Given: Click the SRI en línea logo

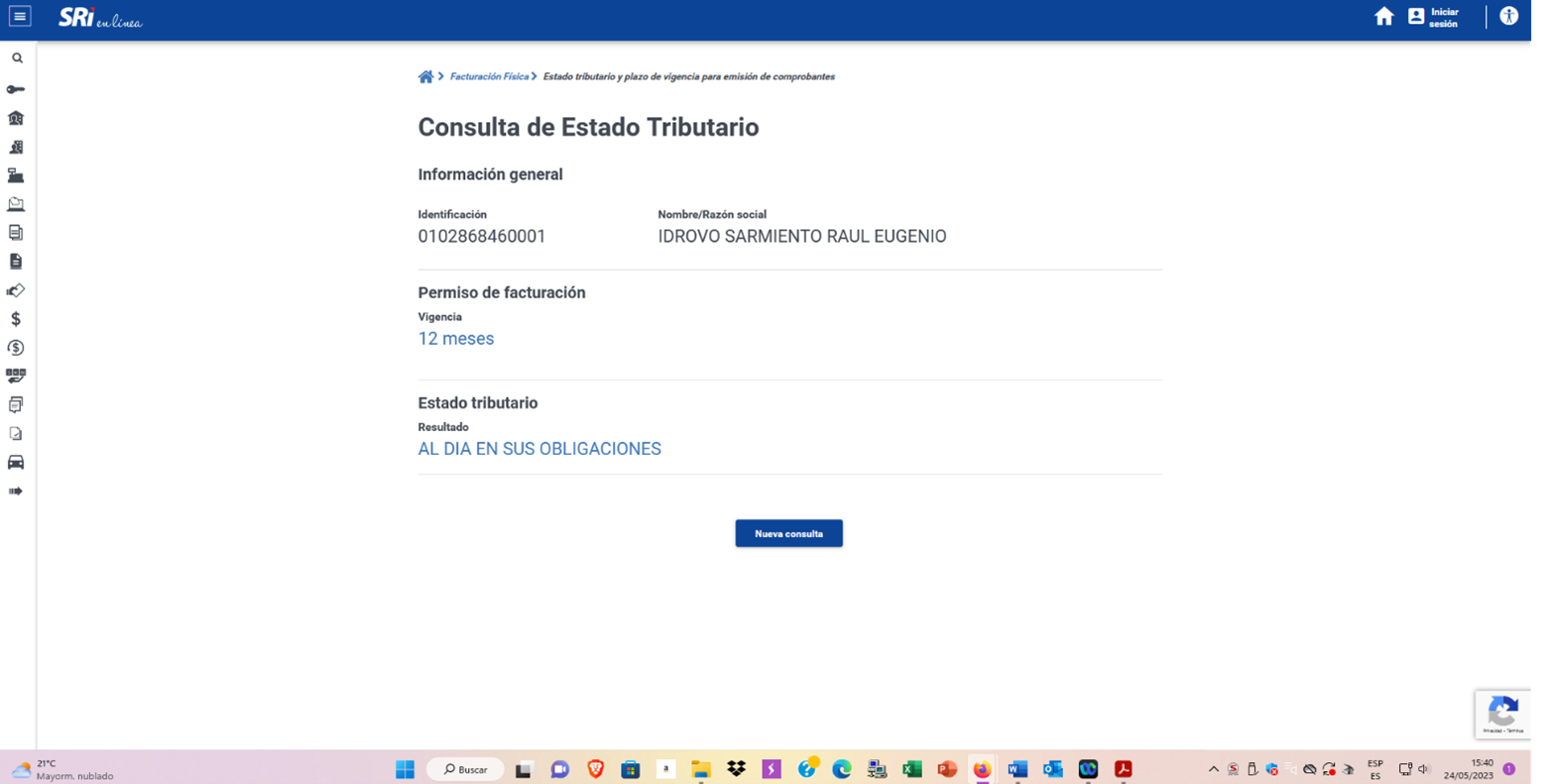Looking at the screenshot, I should point(100,18).
